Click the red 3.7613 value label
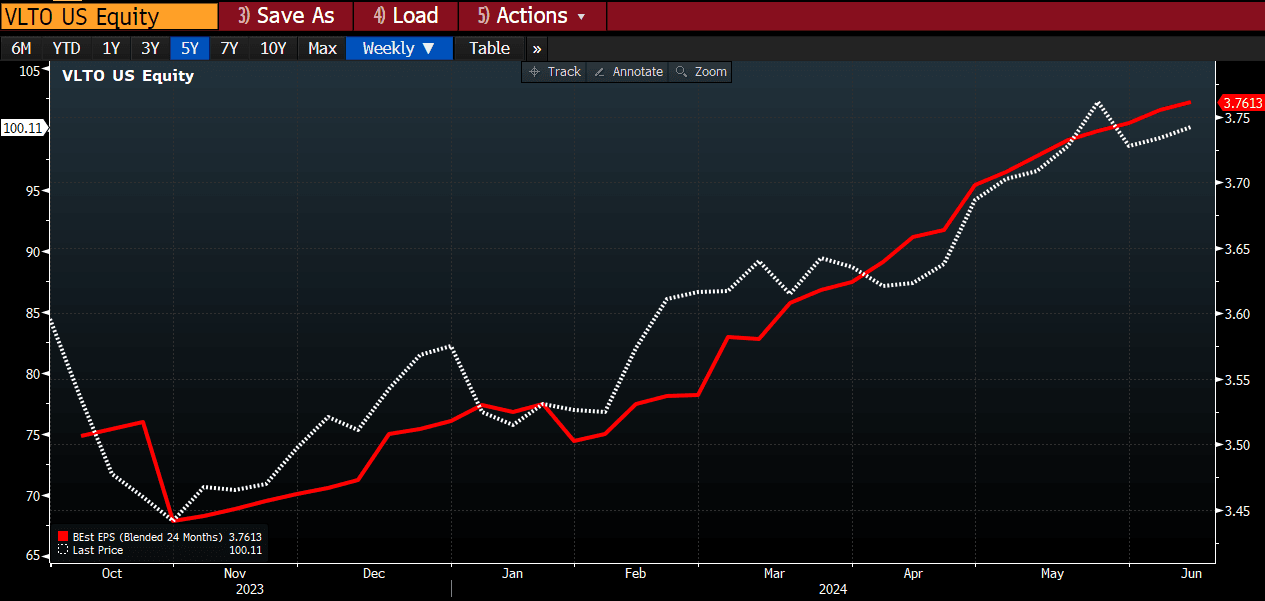This screenshot has height=601, width=1265. pos(1241,103)
